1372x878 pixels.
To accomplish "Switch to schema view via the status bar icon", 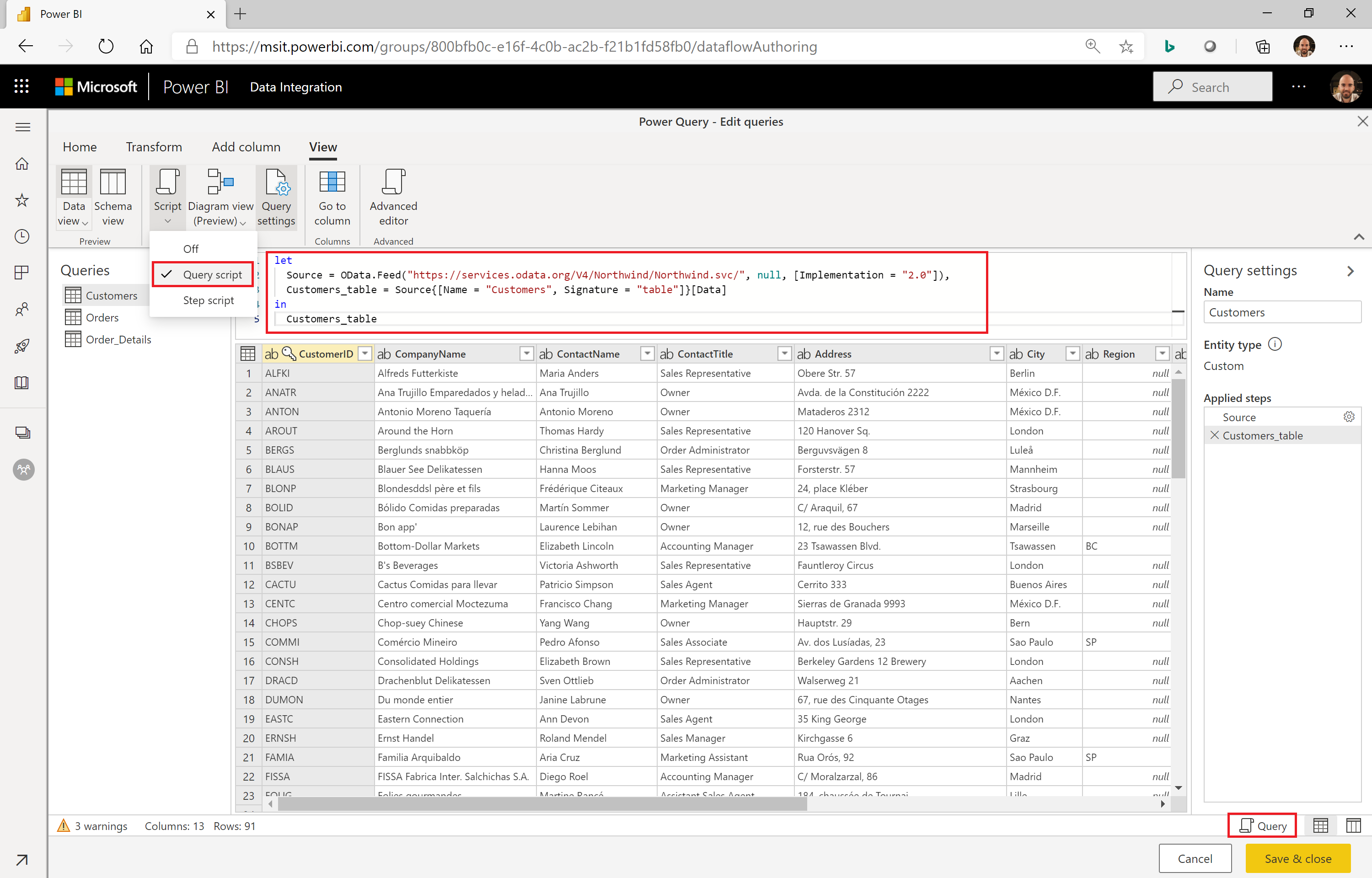I will click(x=1354, y=826).
